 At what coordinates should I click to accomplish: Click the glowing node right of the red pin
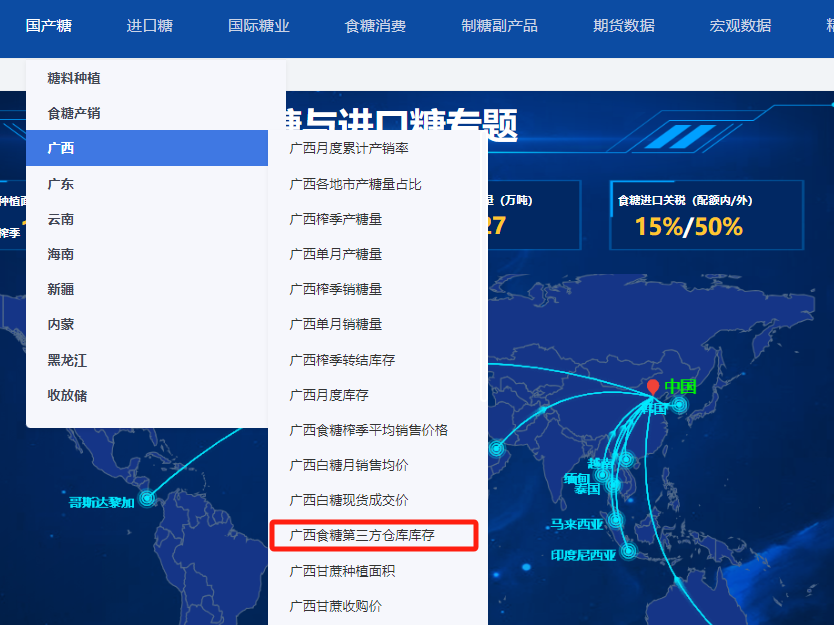680,405
